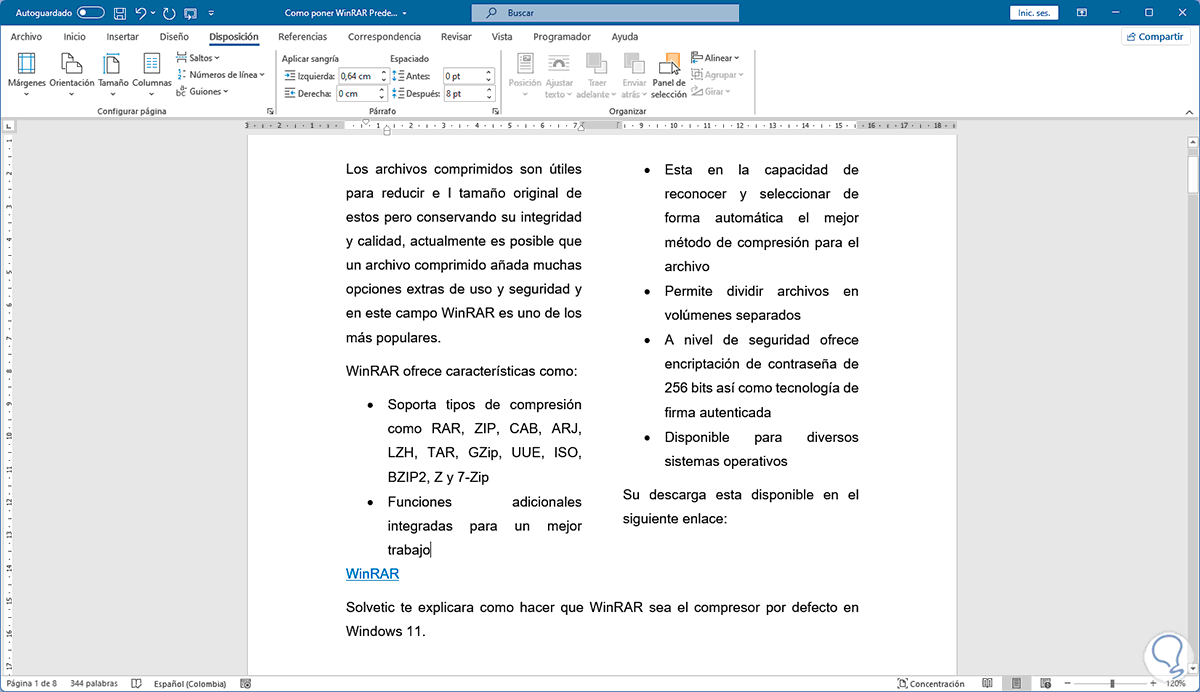Open the Párrafo dialog launcher
This screenshot has width=1200, height=692.
(495, 112)
